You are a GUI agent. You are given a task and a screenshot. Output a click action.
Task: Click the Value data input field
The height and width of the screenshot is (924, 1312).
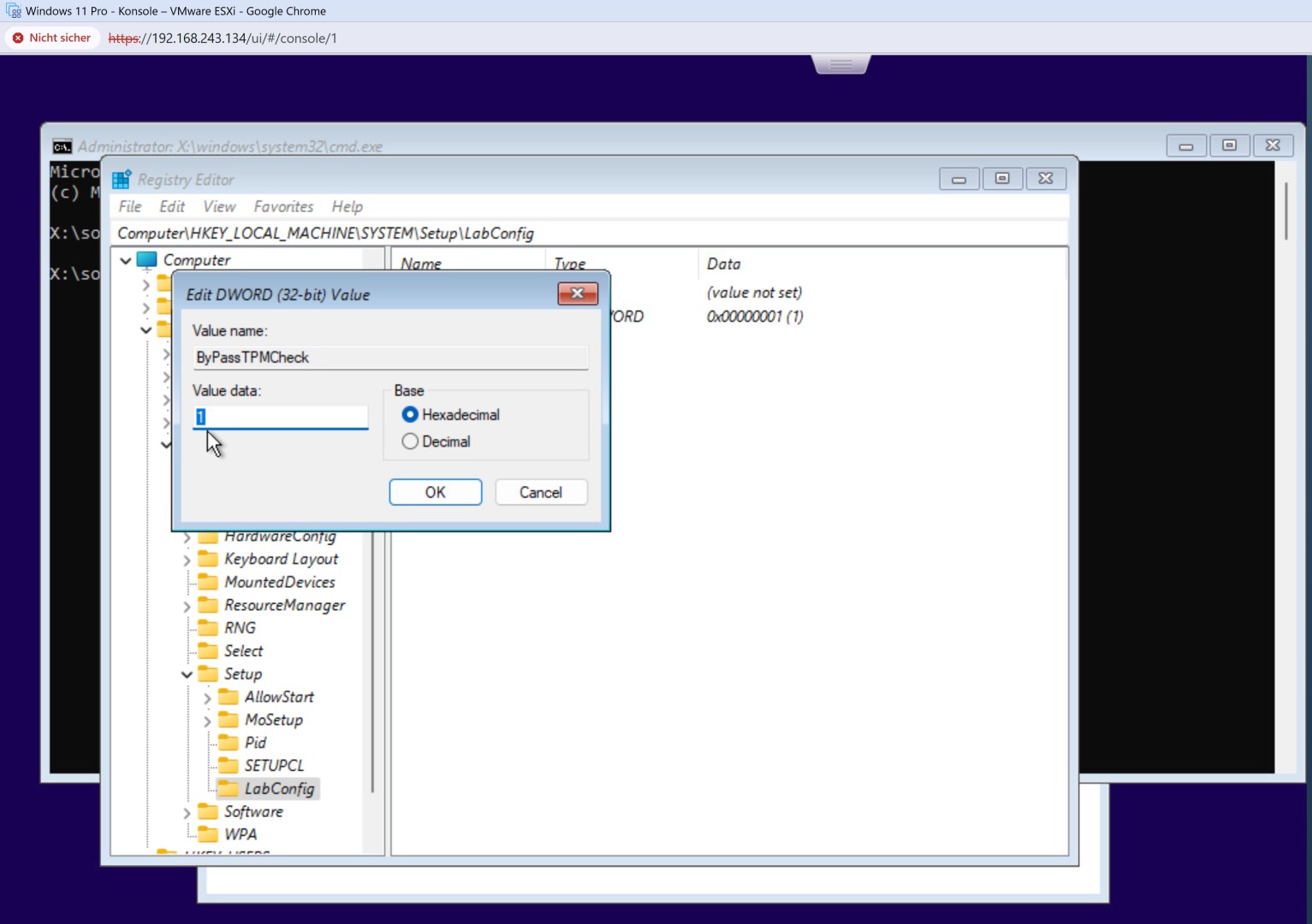[x=281, y=417]
